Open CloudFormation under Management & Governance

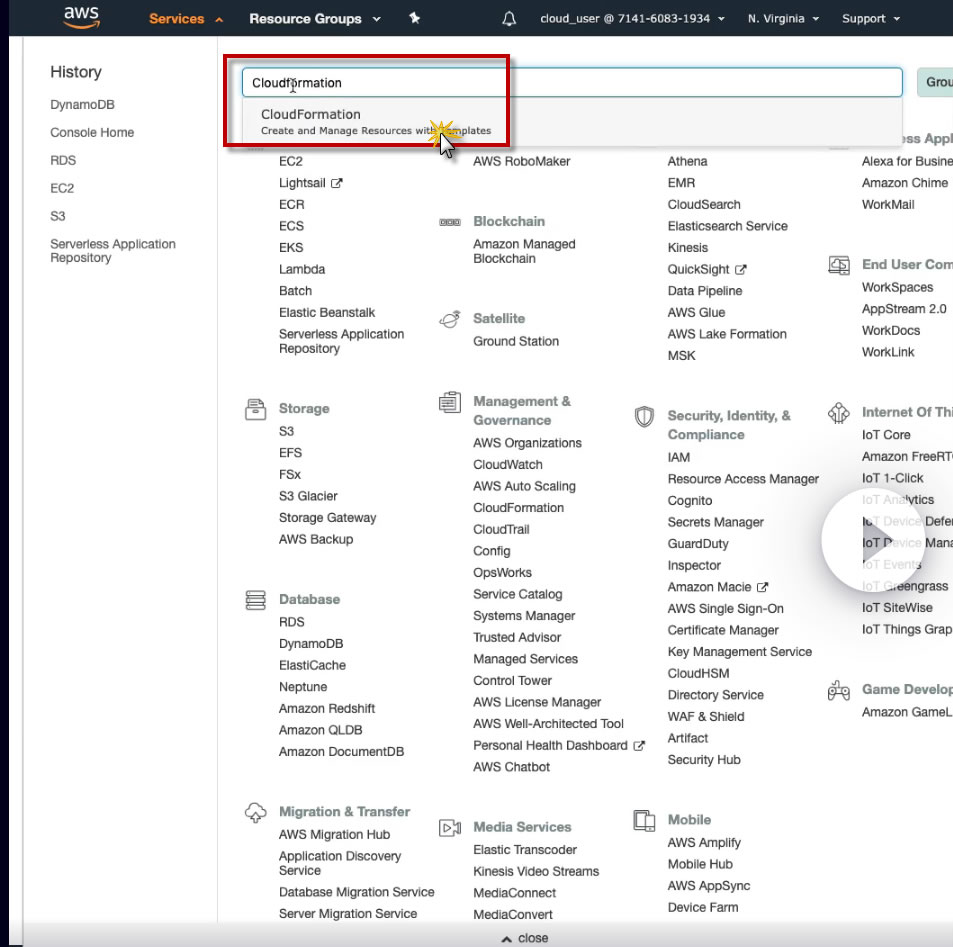tap(518, 508)
